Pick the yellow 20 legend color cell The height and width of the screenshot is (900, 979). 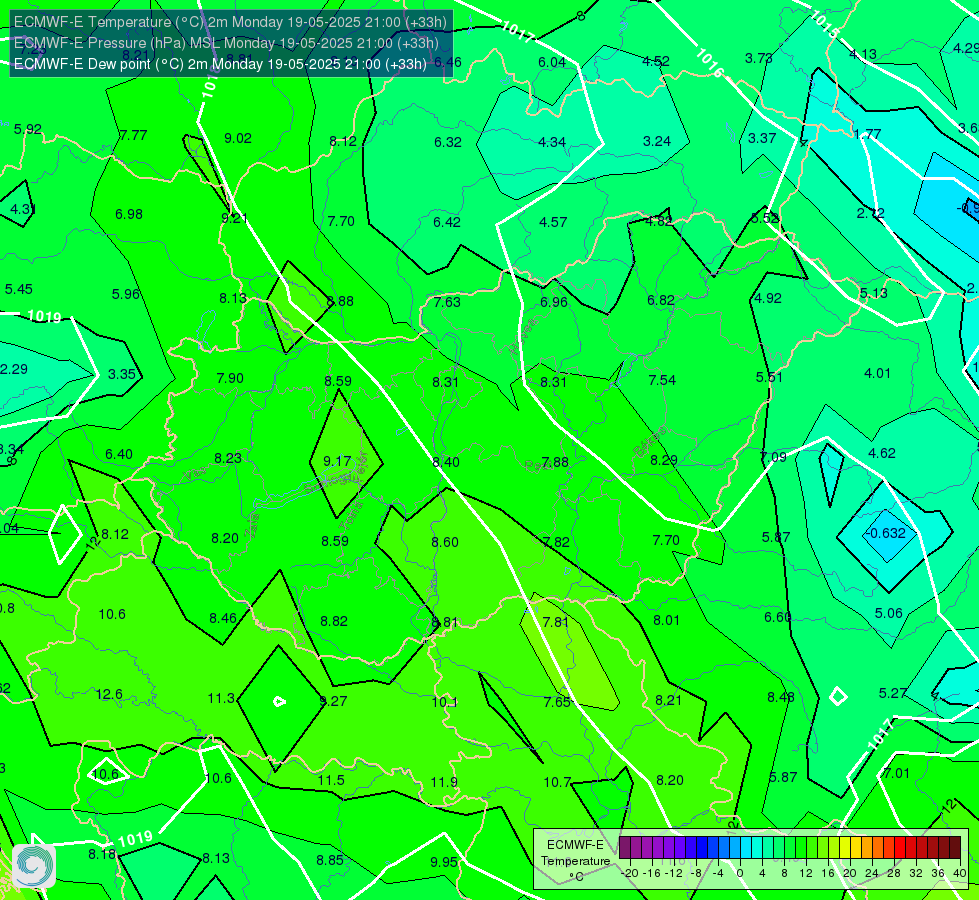[x=845, y=848]
